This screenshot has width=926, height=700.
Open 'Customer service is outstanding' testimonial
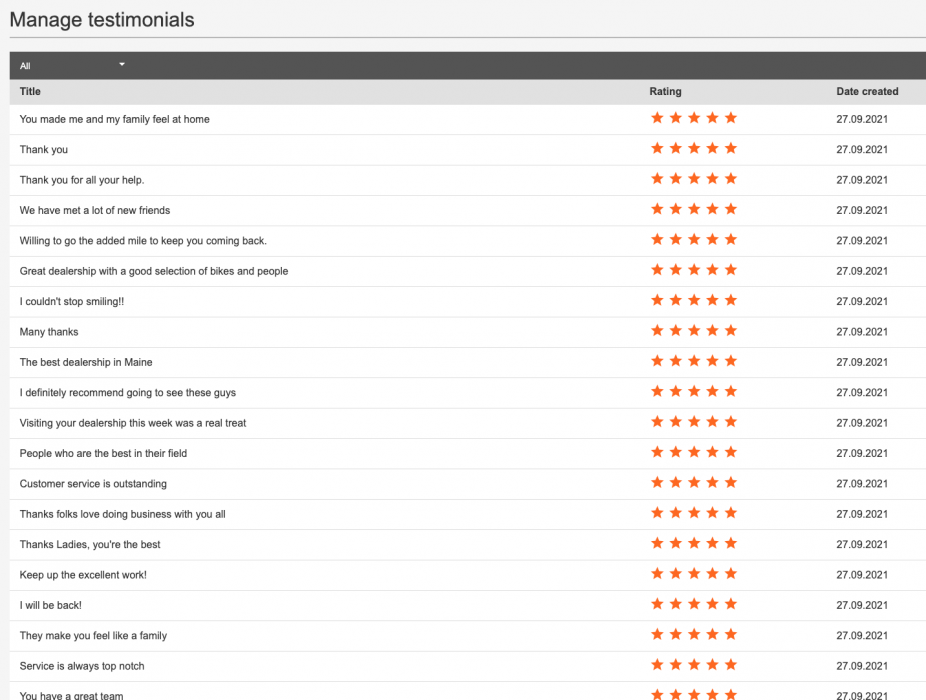[x=93, y=484]
